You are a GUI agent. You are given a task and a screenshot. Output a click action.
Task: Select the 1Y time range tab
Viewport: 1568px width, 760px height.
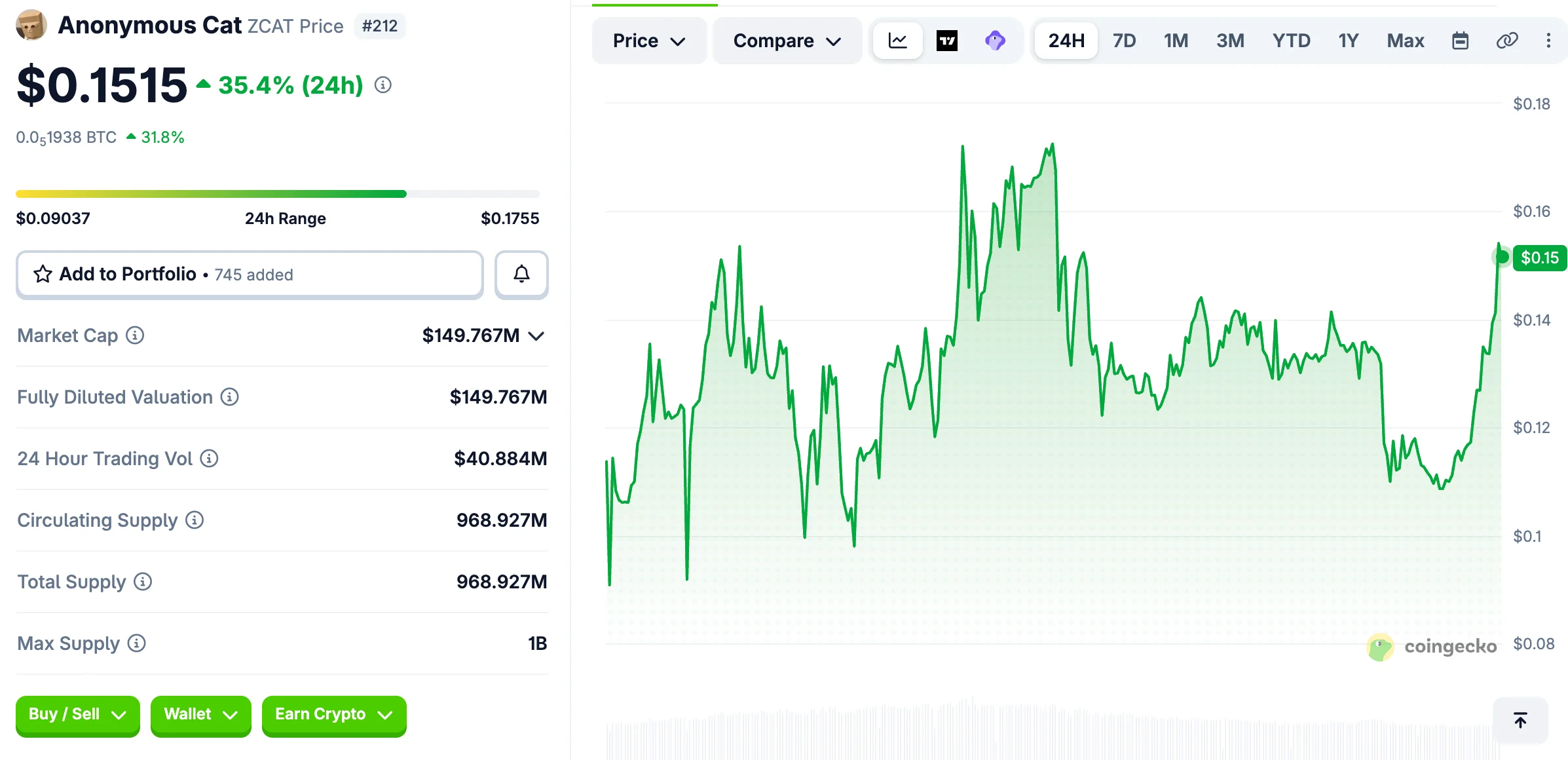(1349, 41)
